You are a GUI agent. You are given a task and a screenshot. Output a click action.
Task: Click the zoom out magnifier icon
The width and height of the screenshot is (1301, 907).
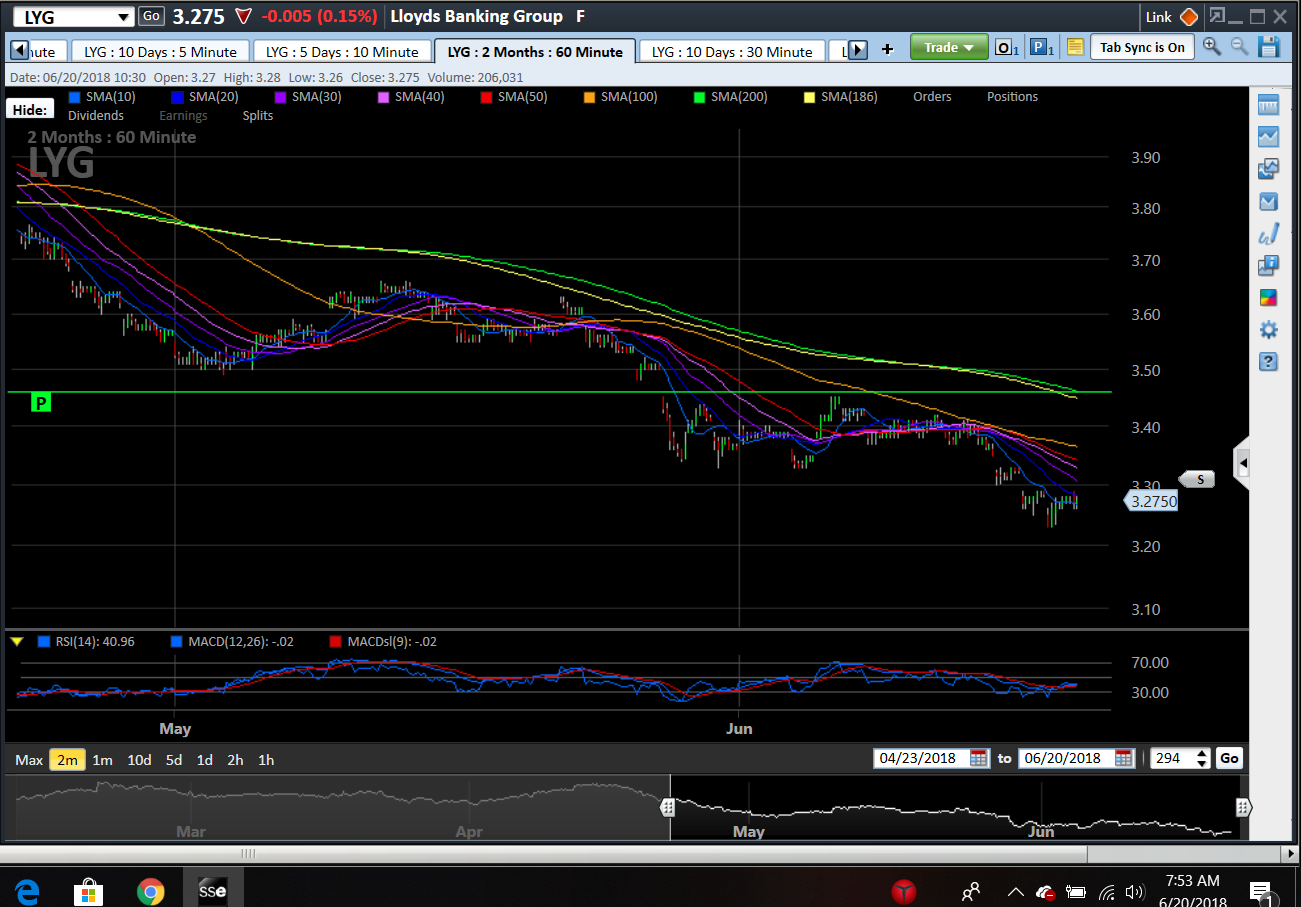pyautogui.click(x=1239, y=47)
